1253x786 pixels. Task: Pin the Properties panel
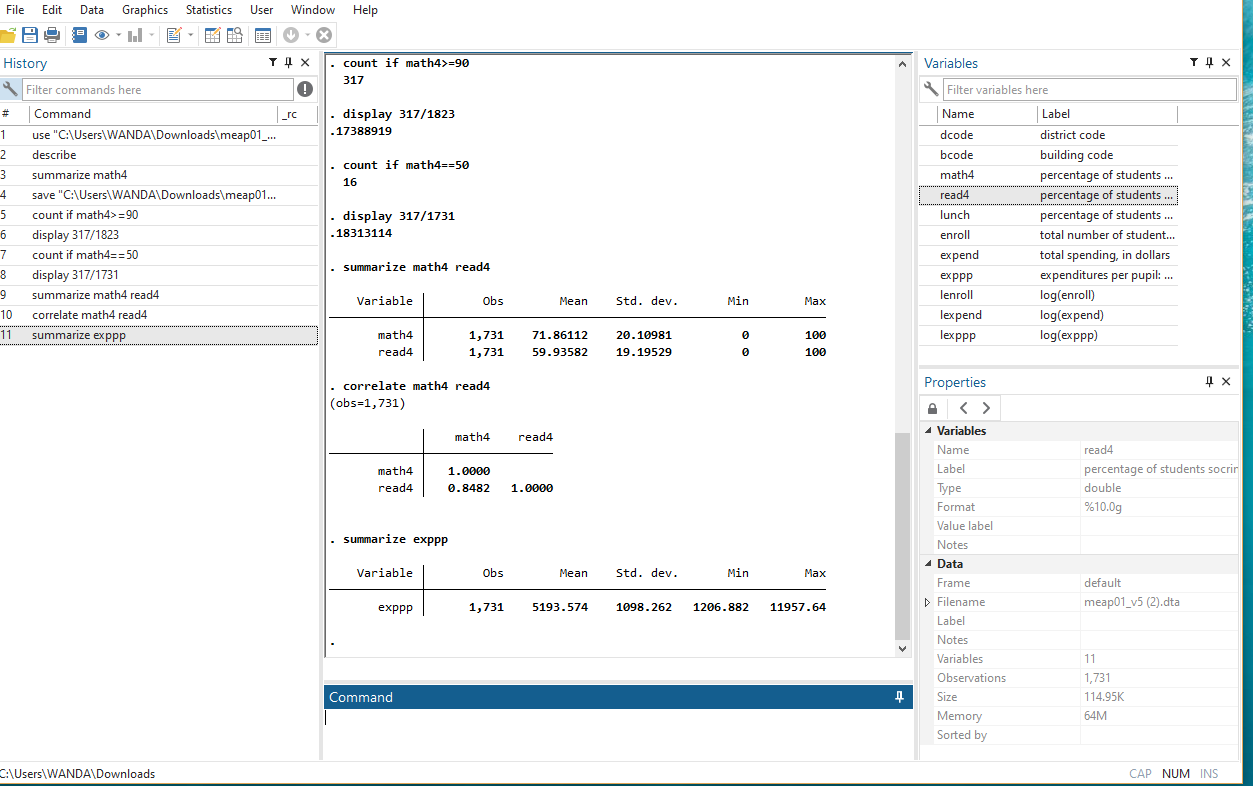pyautogui.click(x=1210, y=382)
